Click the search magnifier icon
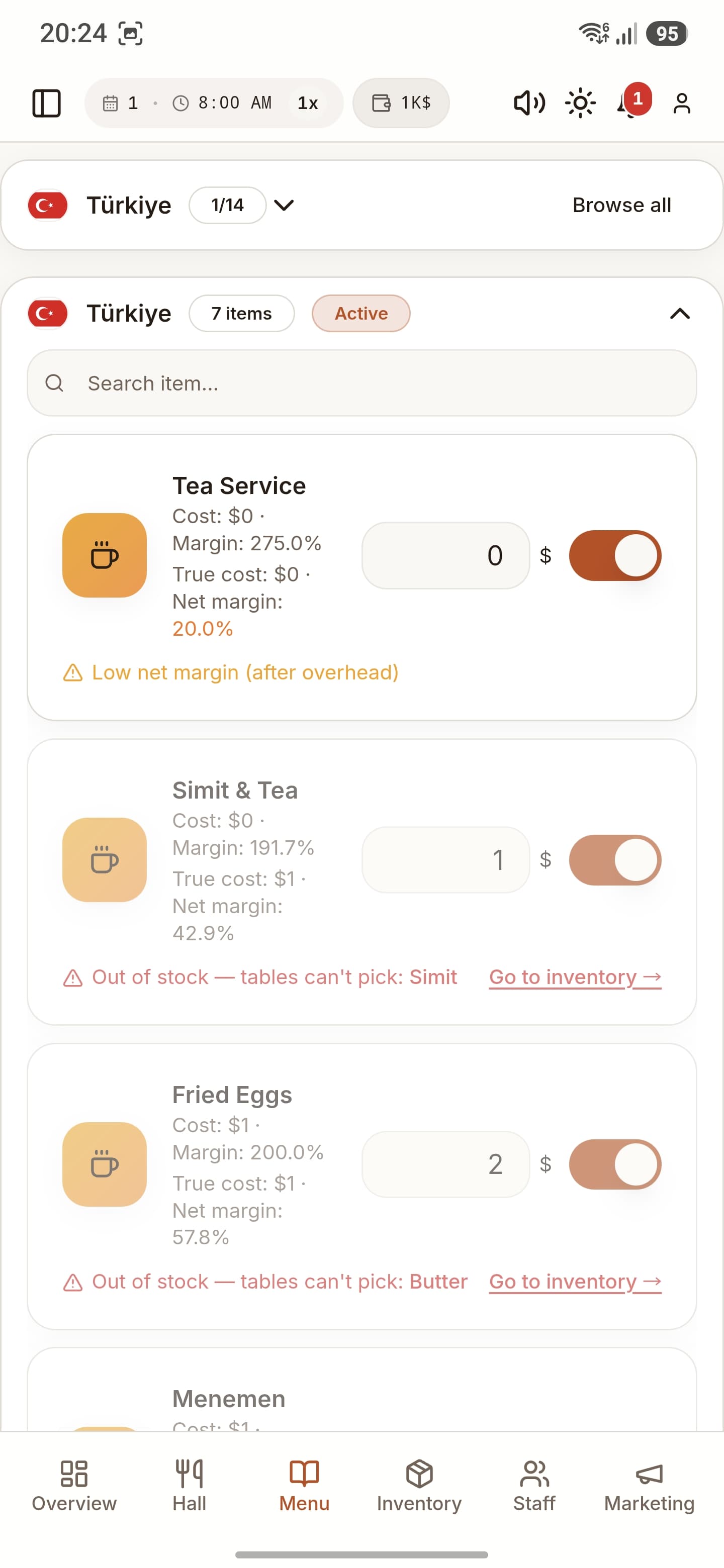This screenshot has height=1568, width=724. [54, 383]
